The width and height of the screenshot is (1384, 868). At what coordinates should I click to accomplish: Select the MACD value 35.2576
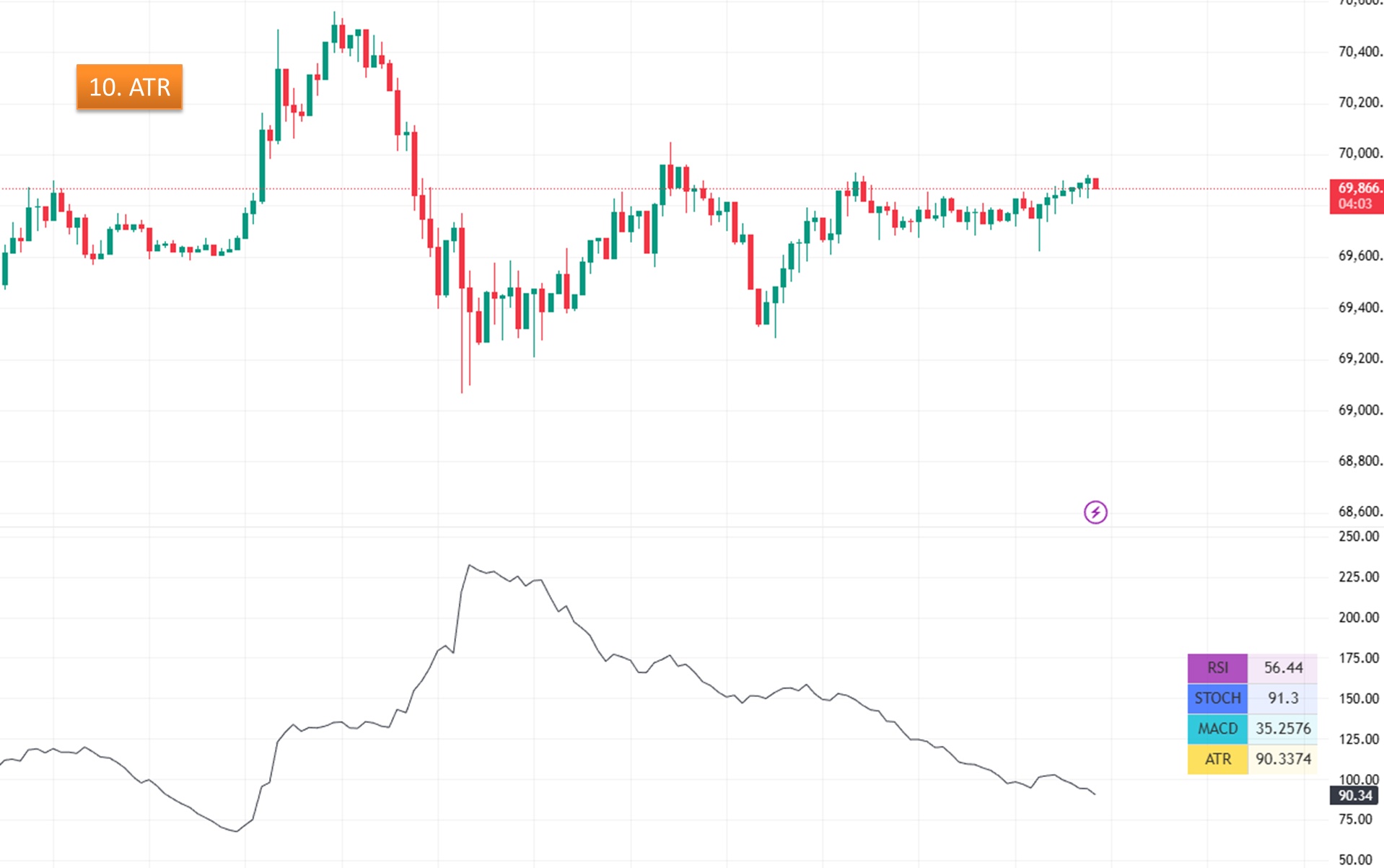pos(1282,729)
